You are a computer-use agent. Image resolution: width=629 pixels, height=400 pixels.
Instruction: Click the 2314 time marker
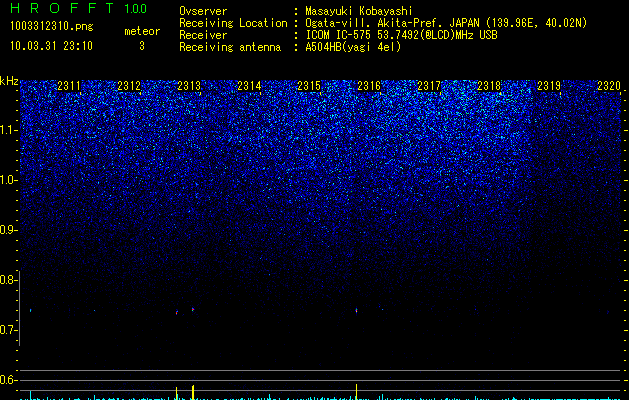tap(249, 86)
